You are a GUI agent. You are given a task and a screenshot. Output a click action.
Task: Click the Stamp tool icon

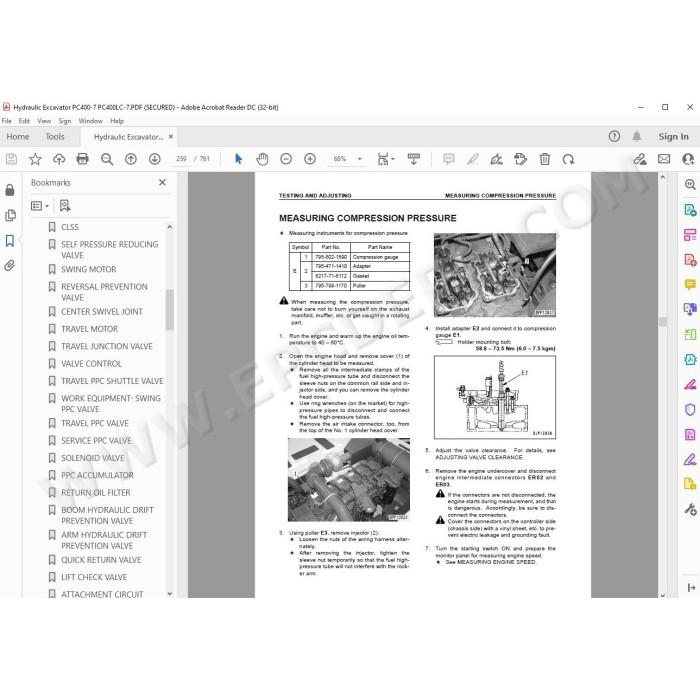point(521,159)
